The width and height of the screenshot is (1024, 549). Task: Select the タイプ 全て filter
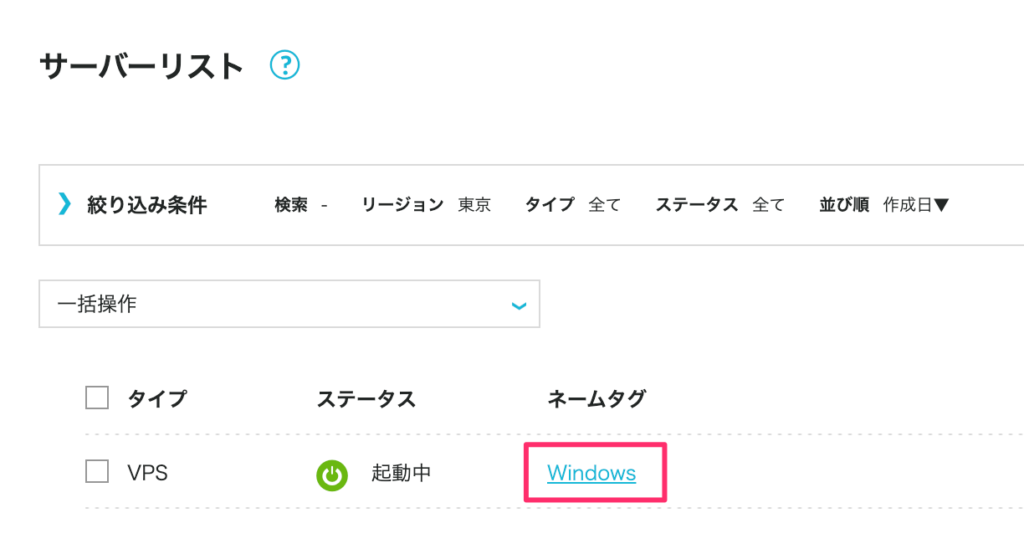click(573, 205)
